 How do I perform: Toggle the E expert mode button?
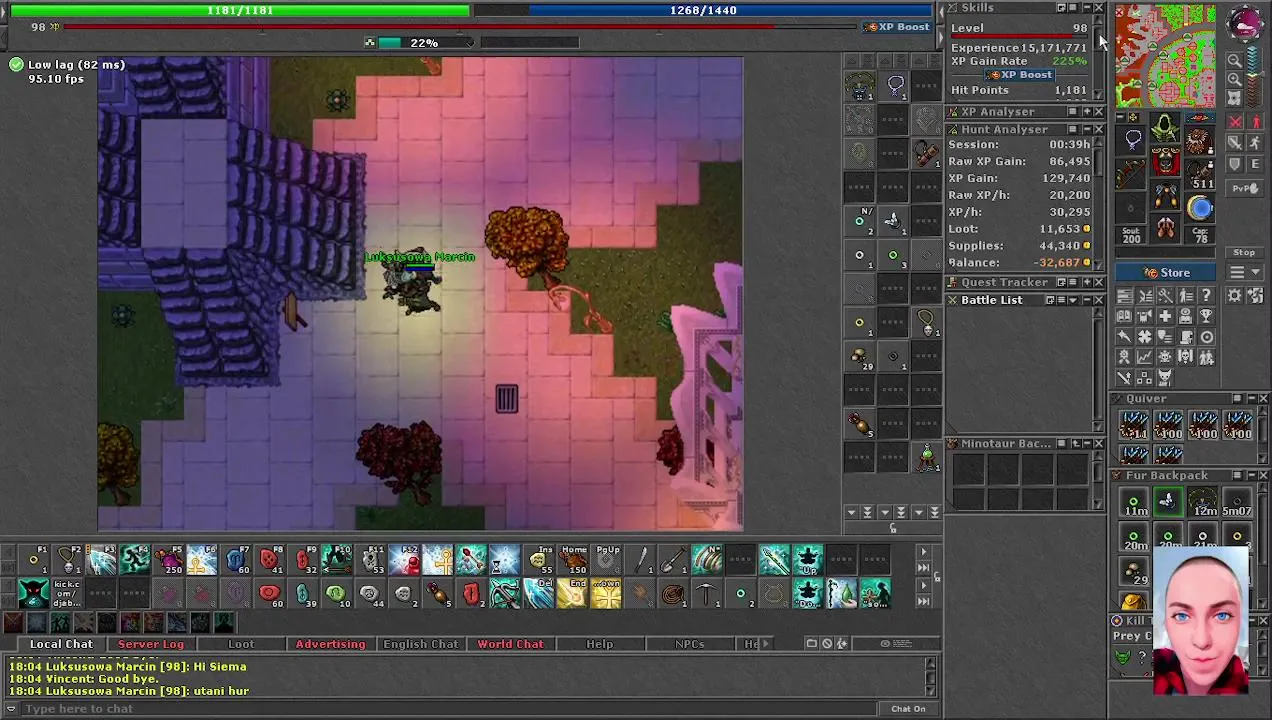pos(1255,163)
